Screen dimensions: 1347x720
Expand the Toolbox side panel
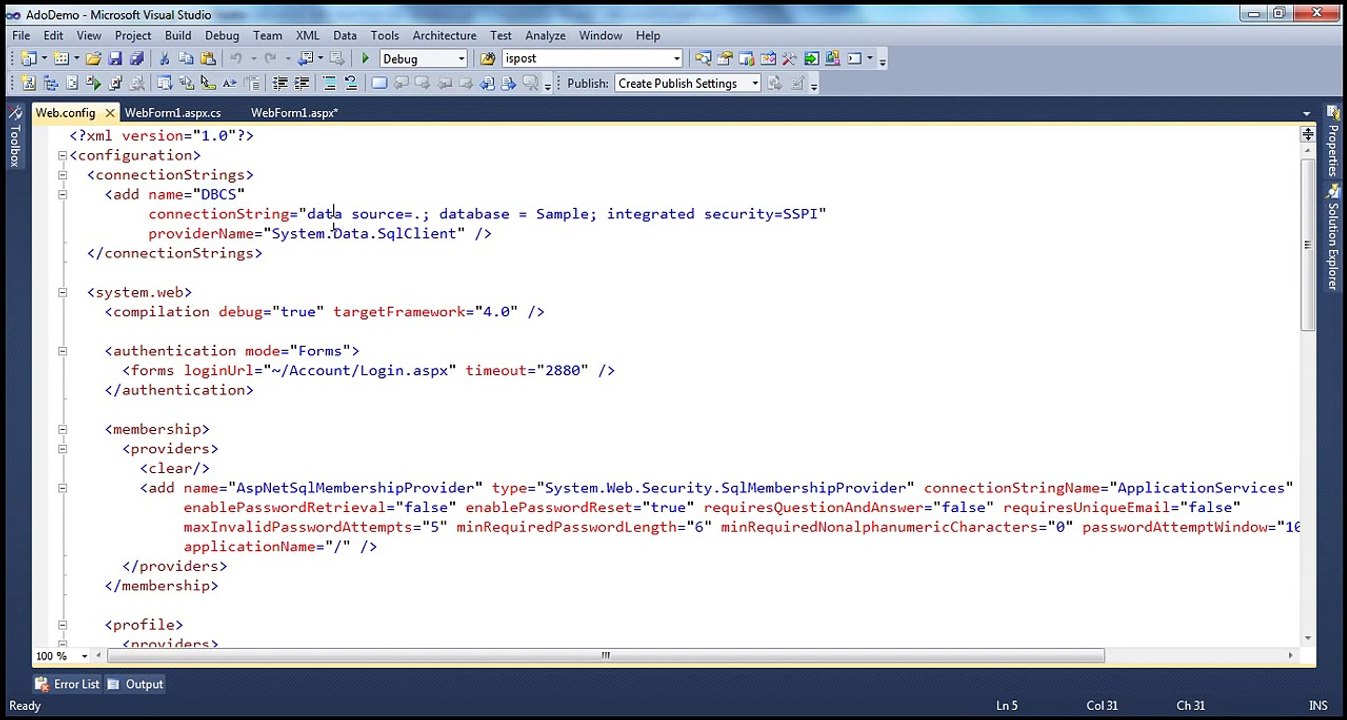15,139
